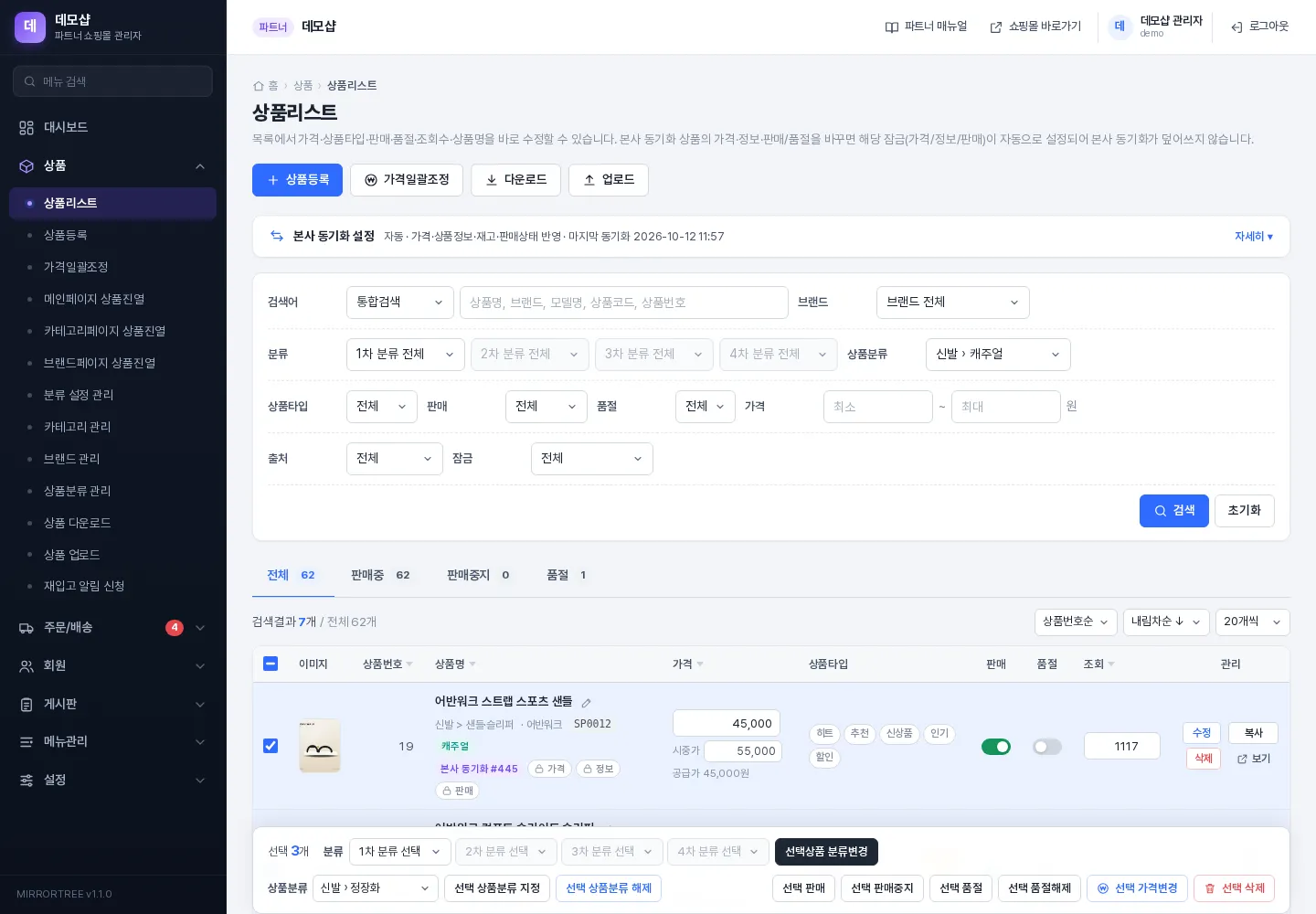1316x914 pixels.
Task: Click the 가격 lock badge on product 19
Action: point(549,769)
